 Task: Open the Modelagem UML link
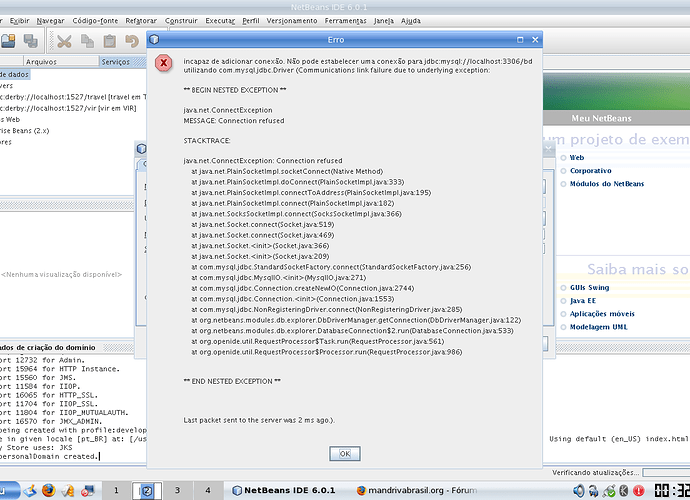(598, 327)
